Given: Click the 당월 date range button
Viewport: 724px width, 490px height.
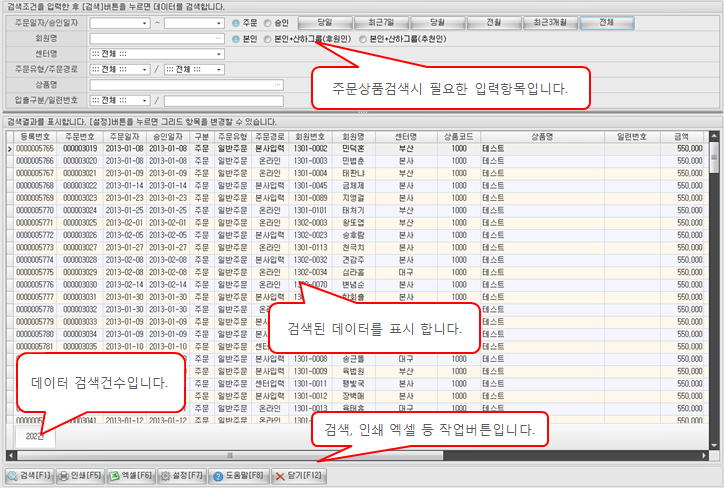Looking at the screenshot, I should tap(438, 23).
